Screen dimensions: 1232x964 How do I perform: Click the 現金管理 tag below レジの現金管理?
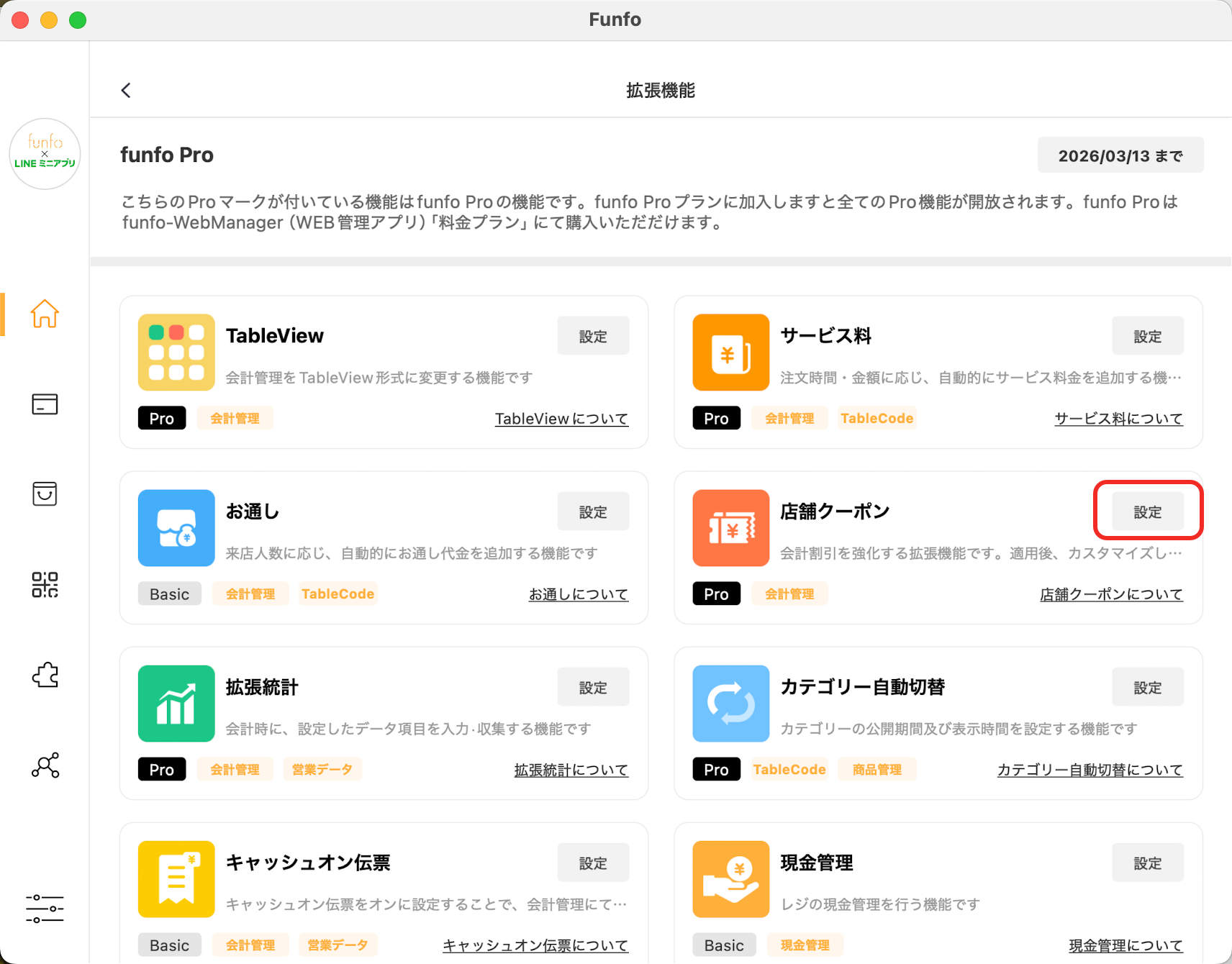coord(805,945)
